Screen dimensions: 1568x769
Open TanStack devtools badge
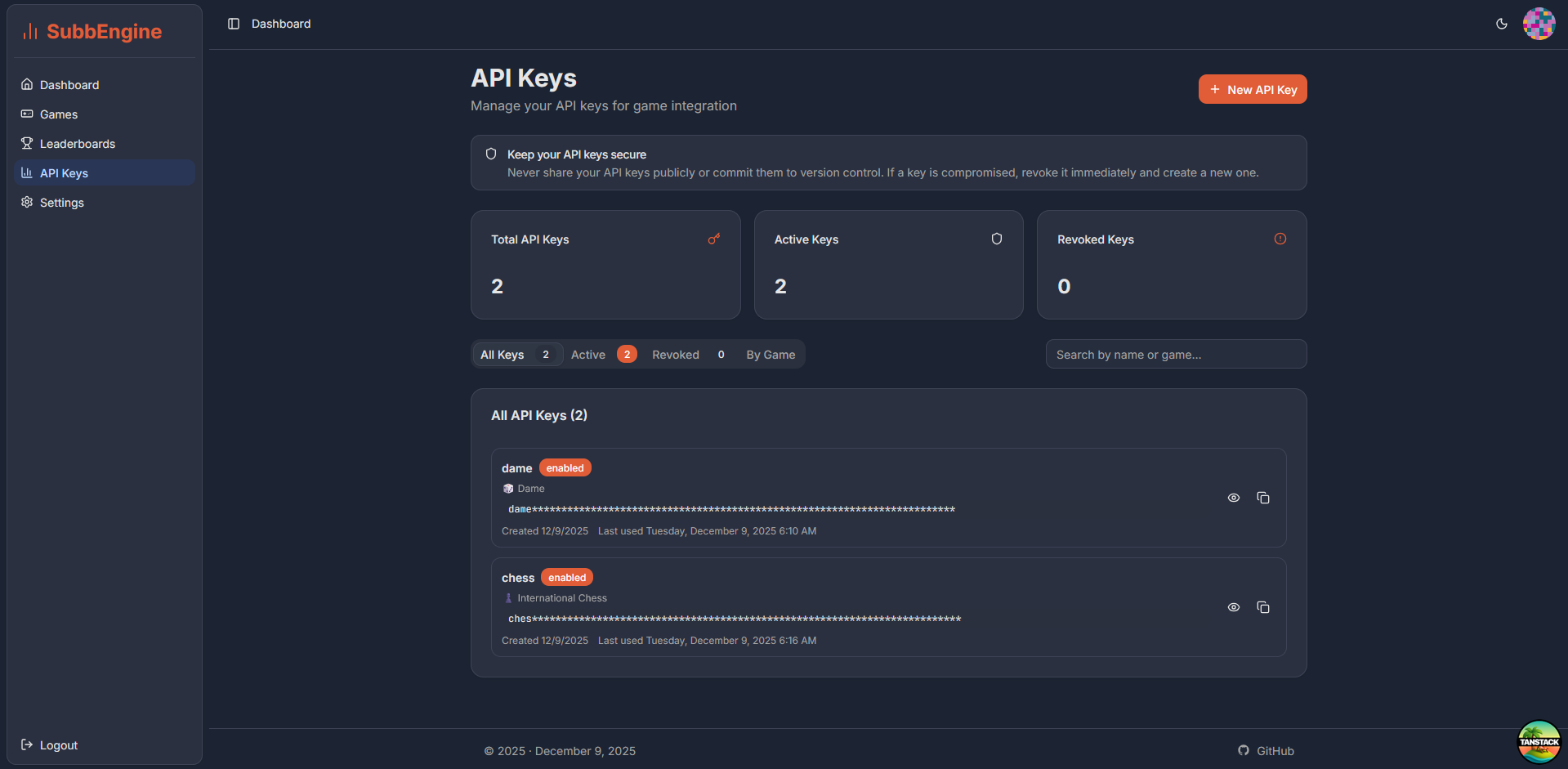pyautogui.click(x=1539, y=741)
